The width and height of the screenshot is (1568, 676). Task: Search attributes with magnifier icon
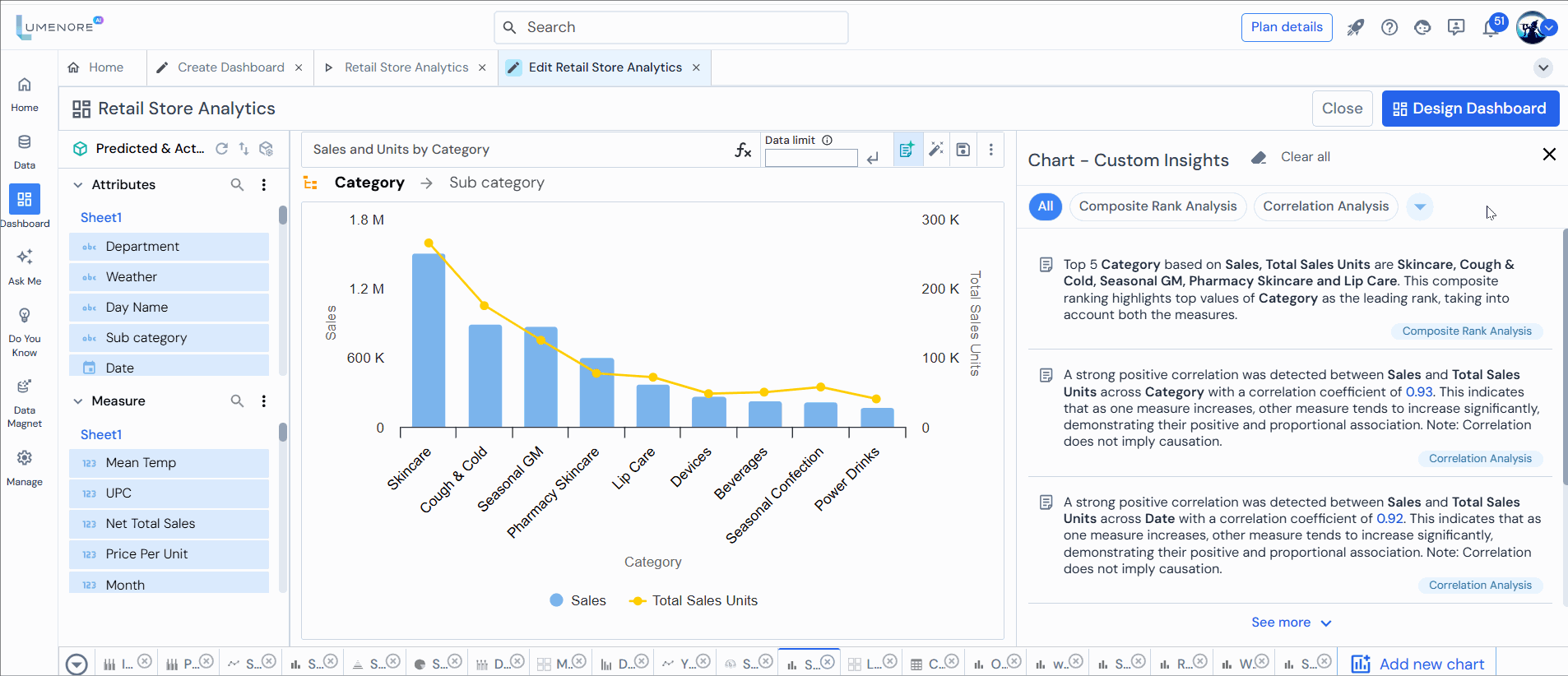pos(237,185)
